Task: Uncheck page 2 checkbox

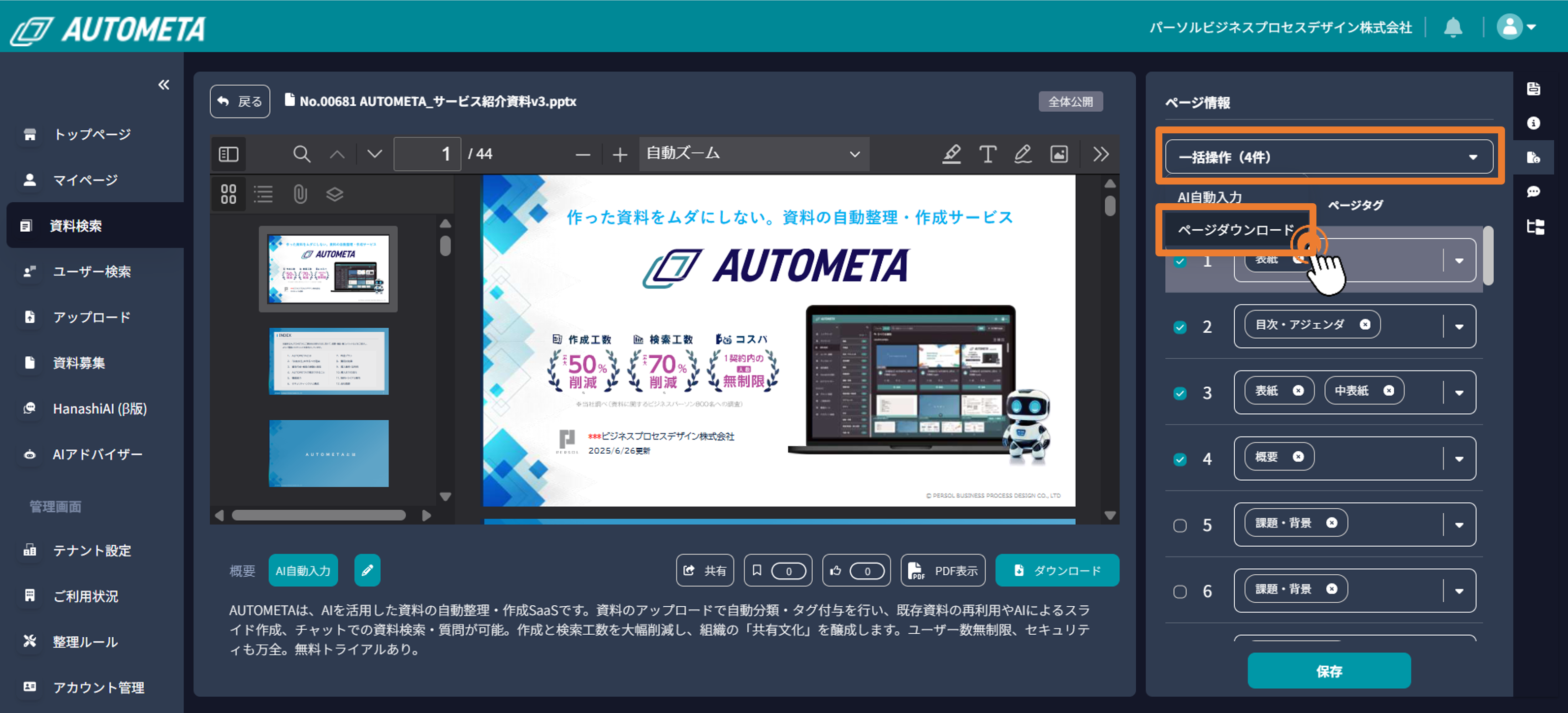Action: click(x=1180, y=327)
